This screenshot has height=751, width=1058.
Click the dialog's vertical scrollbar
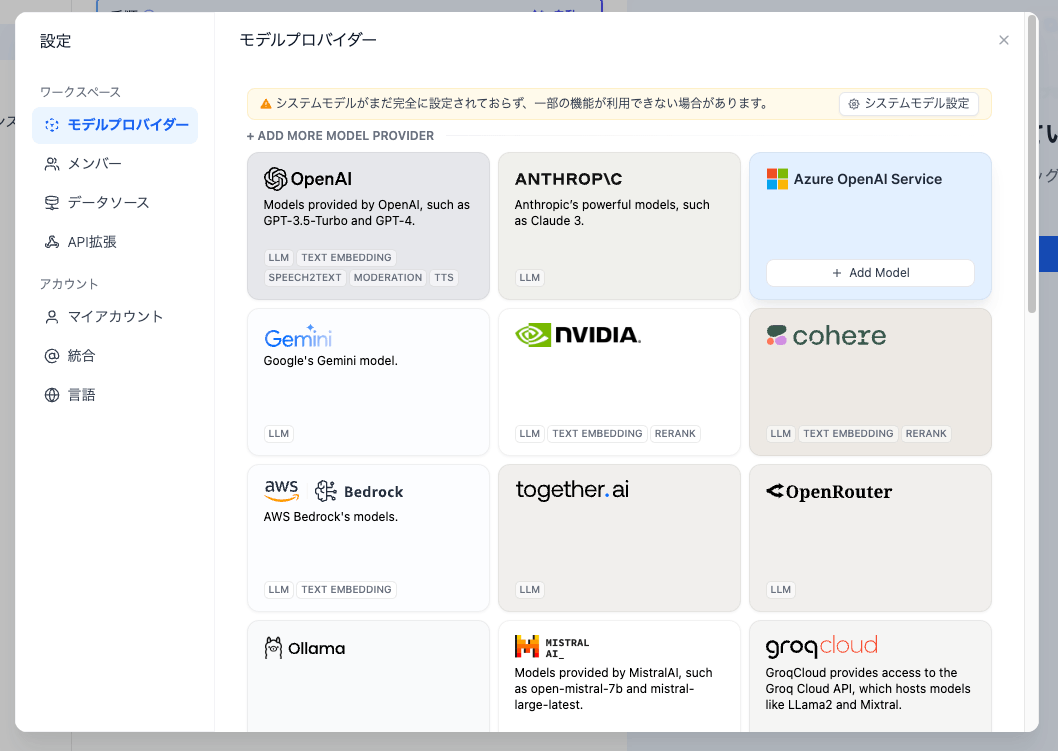1032,164
